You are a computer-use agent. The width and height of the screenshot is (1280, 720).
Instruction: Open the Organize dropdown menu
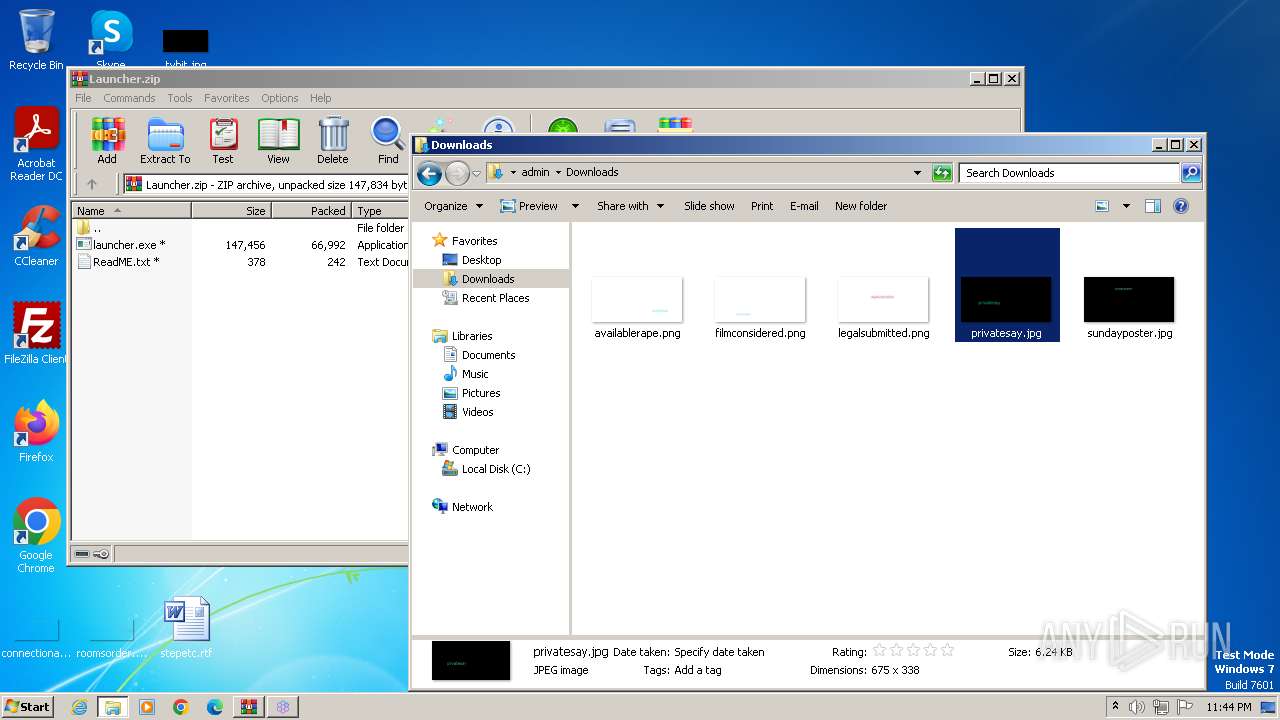453,206
